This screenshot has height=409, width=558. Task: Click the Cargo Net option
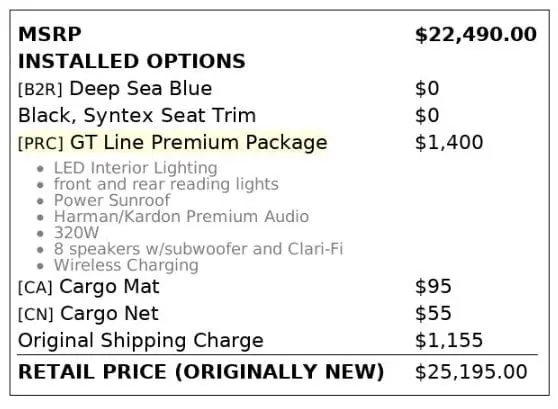tap(109, 314)
